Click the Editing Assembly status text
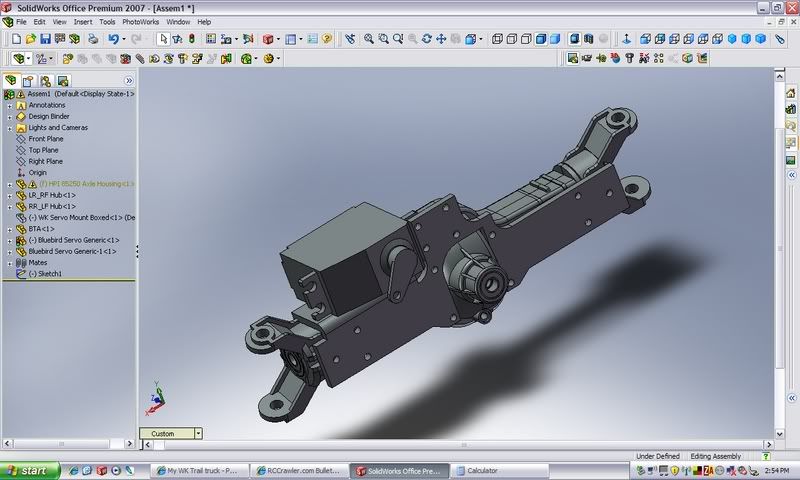The image size is (800, 480). pyautogui.click(x=715, y=456)
